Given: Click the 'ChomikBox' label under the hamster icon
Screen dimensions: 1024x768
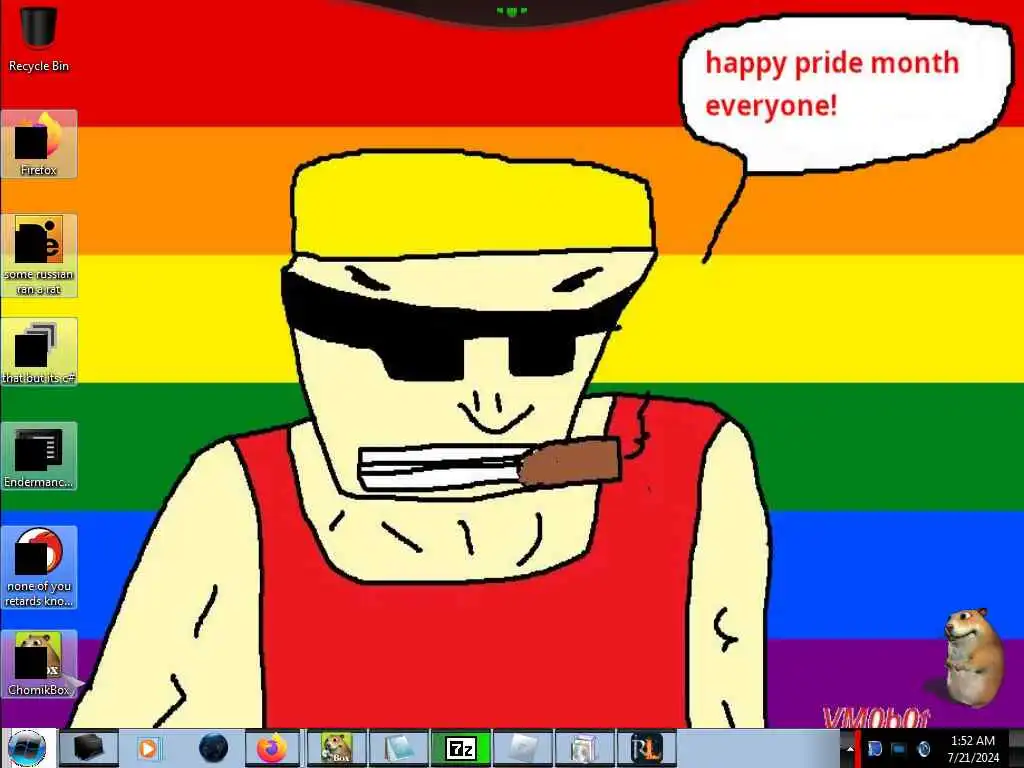Looking at the screenshot, I should (x=39, y=690).
